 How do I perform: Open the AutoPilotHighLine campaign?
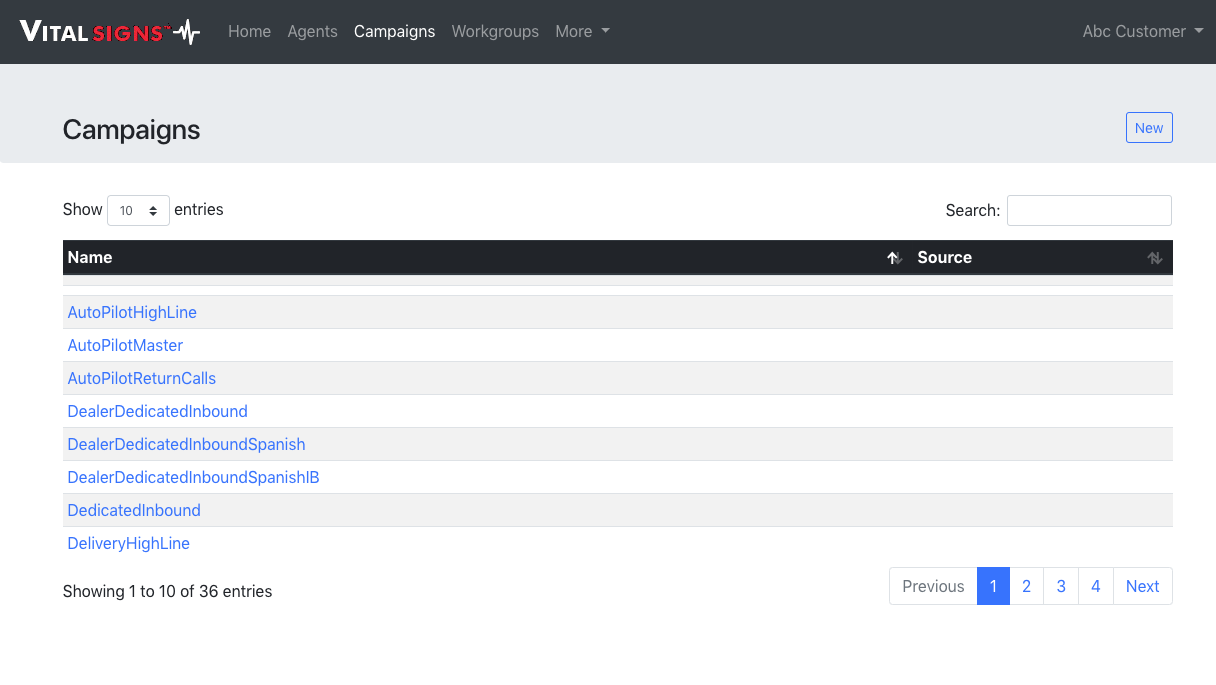coord(132,313)
